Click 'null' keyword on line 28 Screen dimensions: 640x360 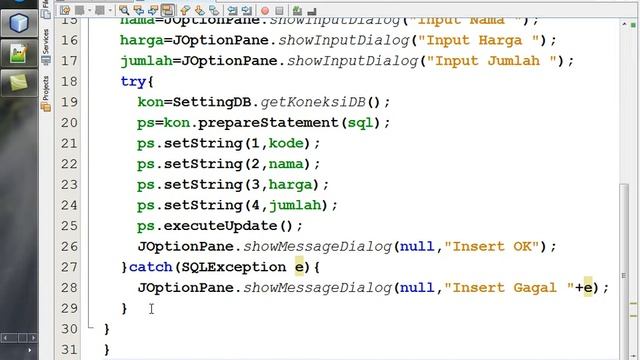pyautogui.click(x=417, y=287)
